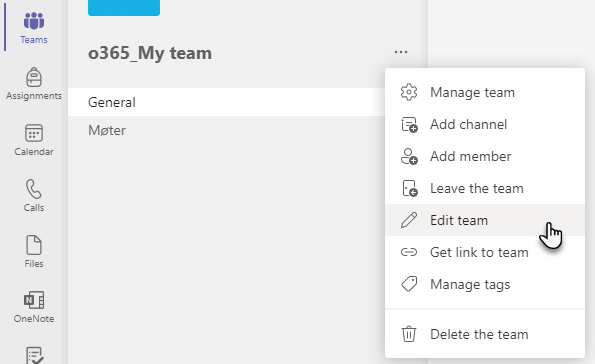Choose Add member from the menu
Screen dimensions: 595x364
point(485,156)
